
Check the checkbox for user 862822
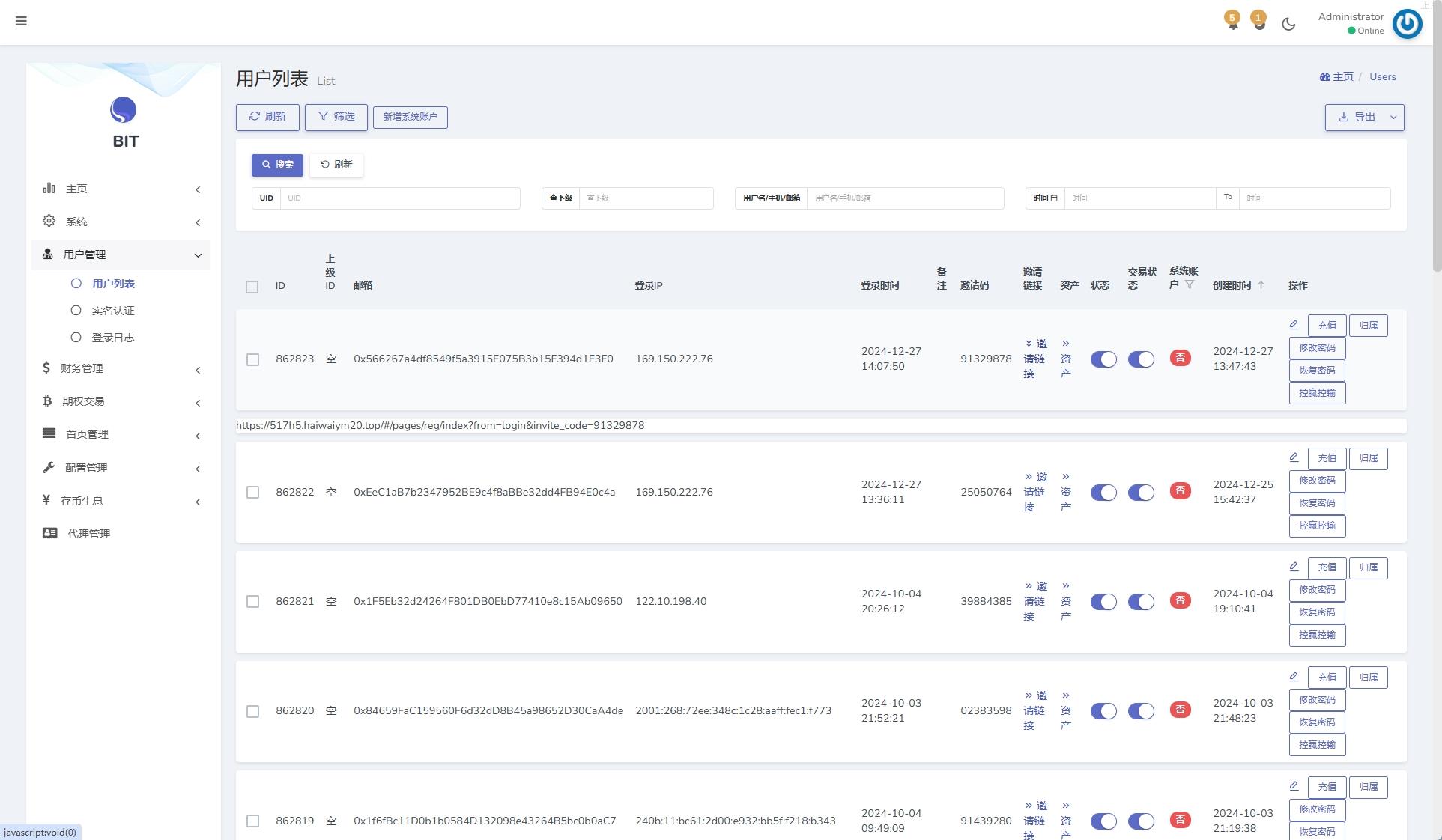[252, 493]
